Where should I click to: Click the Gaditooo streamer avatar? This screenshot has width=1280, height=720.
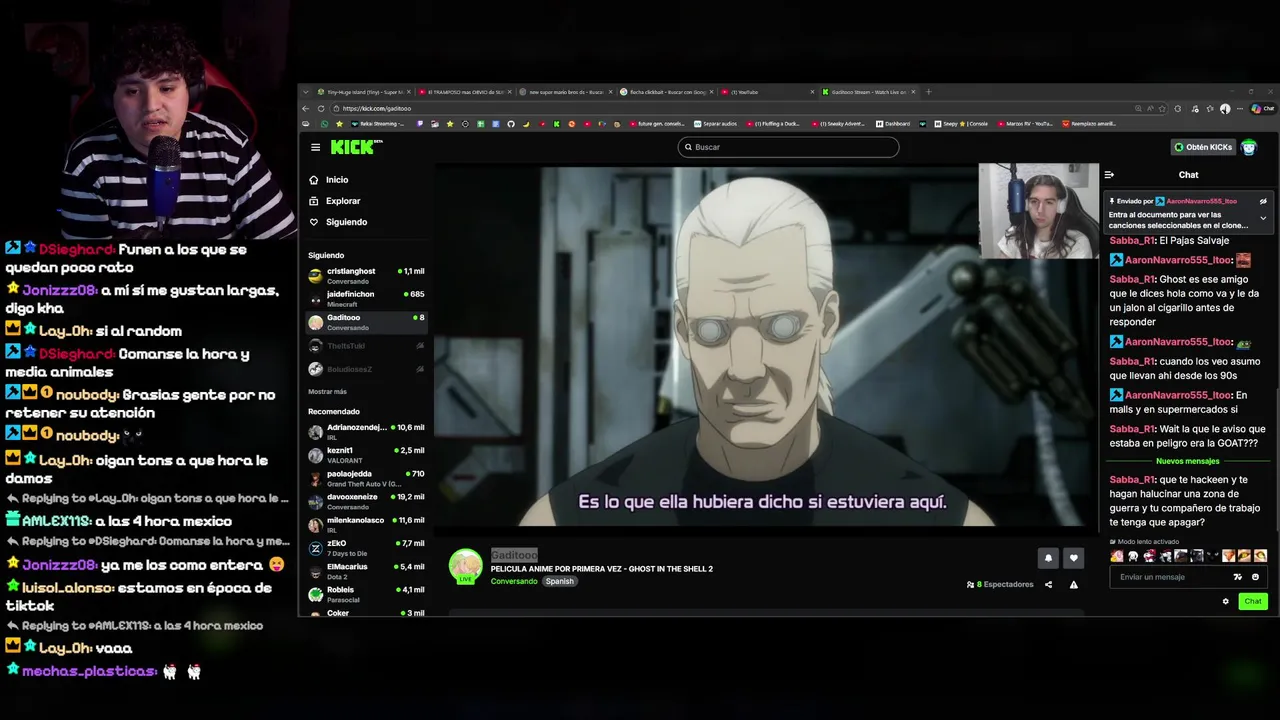click(x=465, y=565)
